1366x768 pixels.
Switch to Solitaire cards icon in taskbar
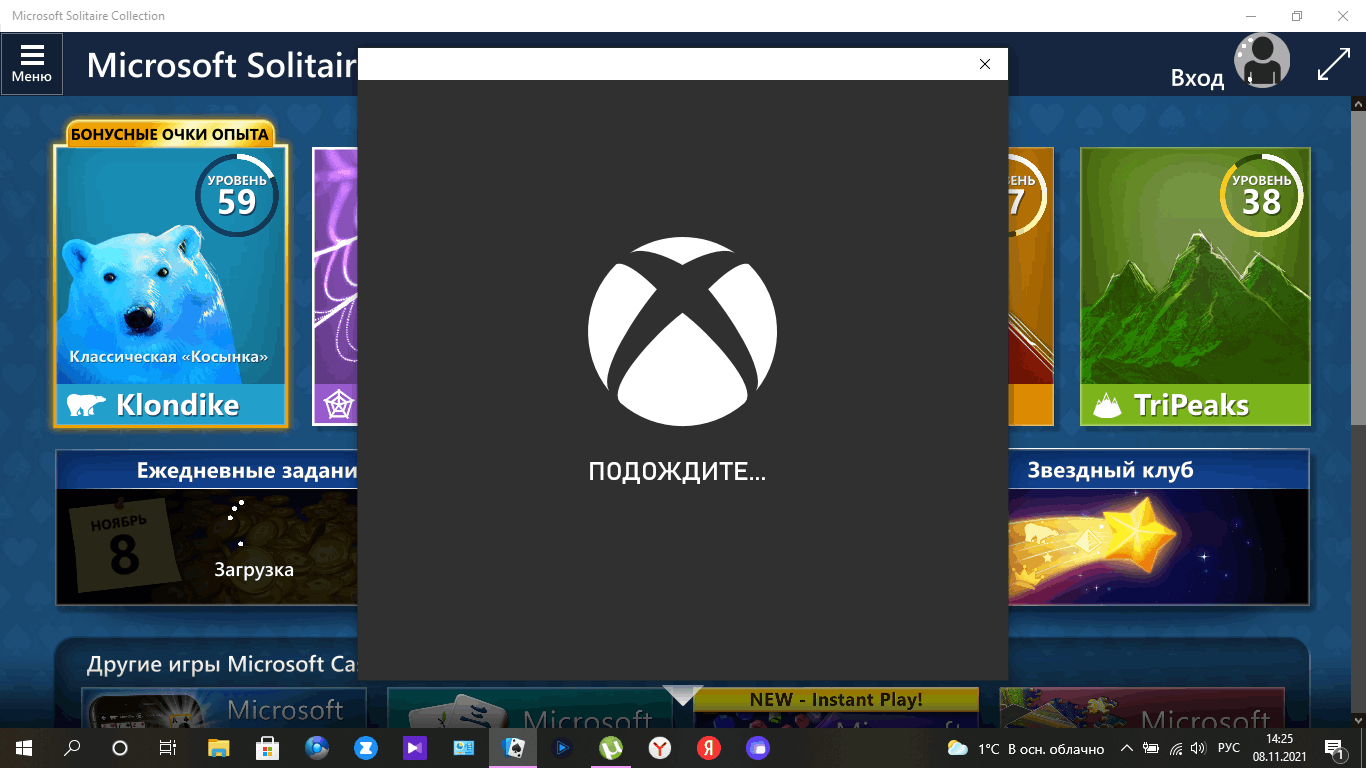(513, 748)
